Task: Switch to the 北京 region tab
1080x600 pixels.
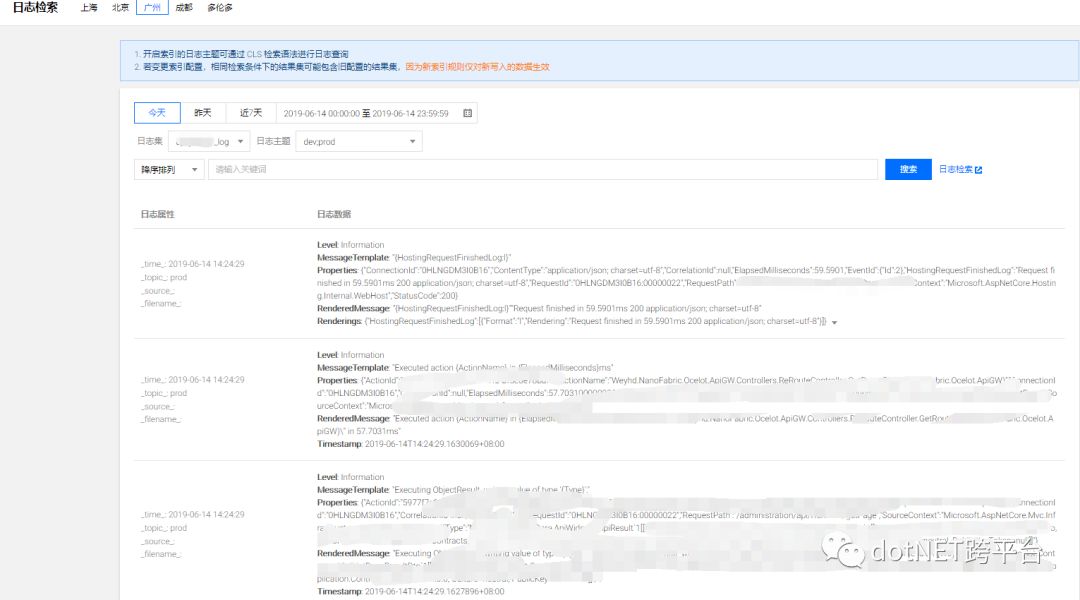Action: tap(121, 8)
